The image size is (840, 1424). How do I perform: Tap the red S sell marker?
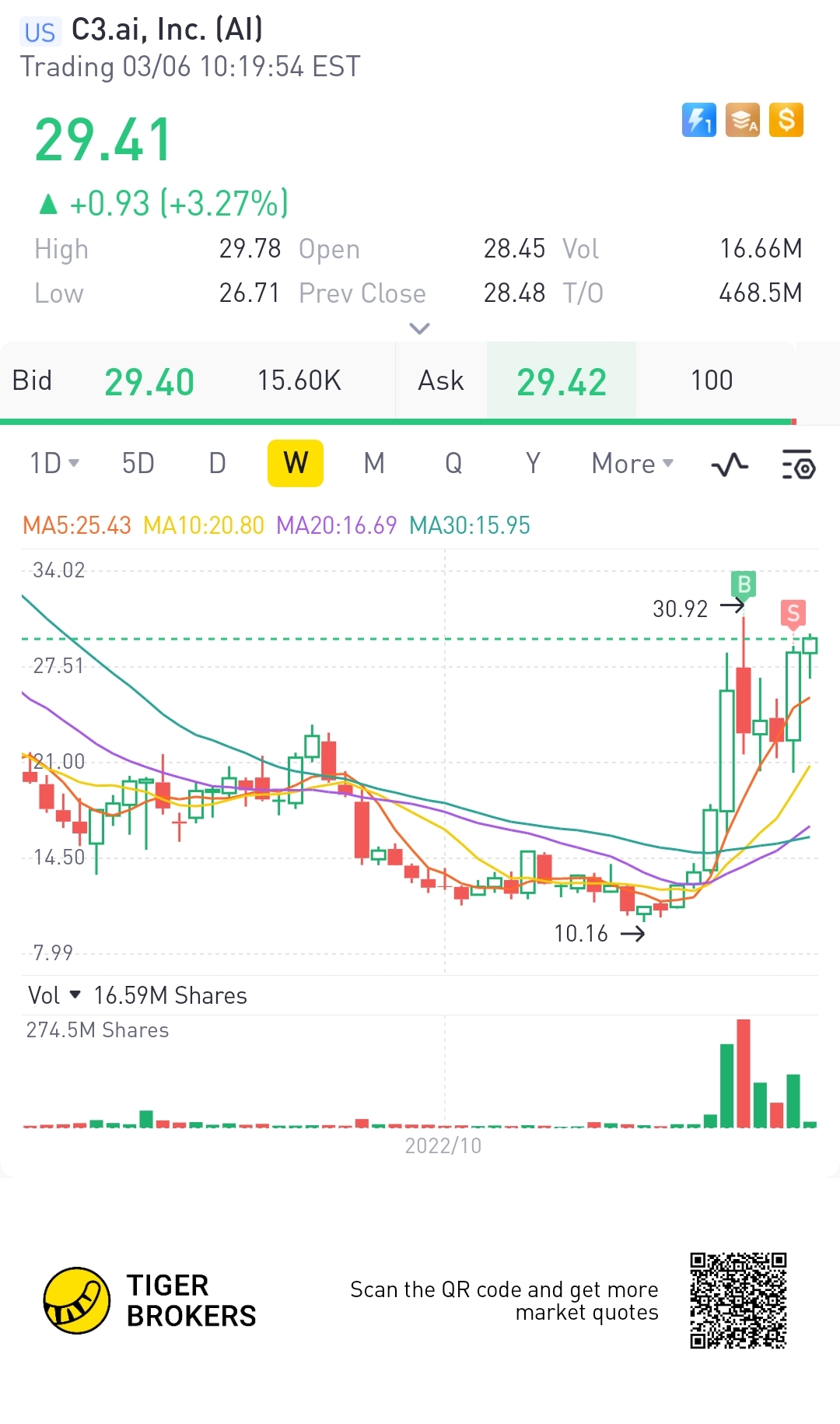tap(793, 614)
